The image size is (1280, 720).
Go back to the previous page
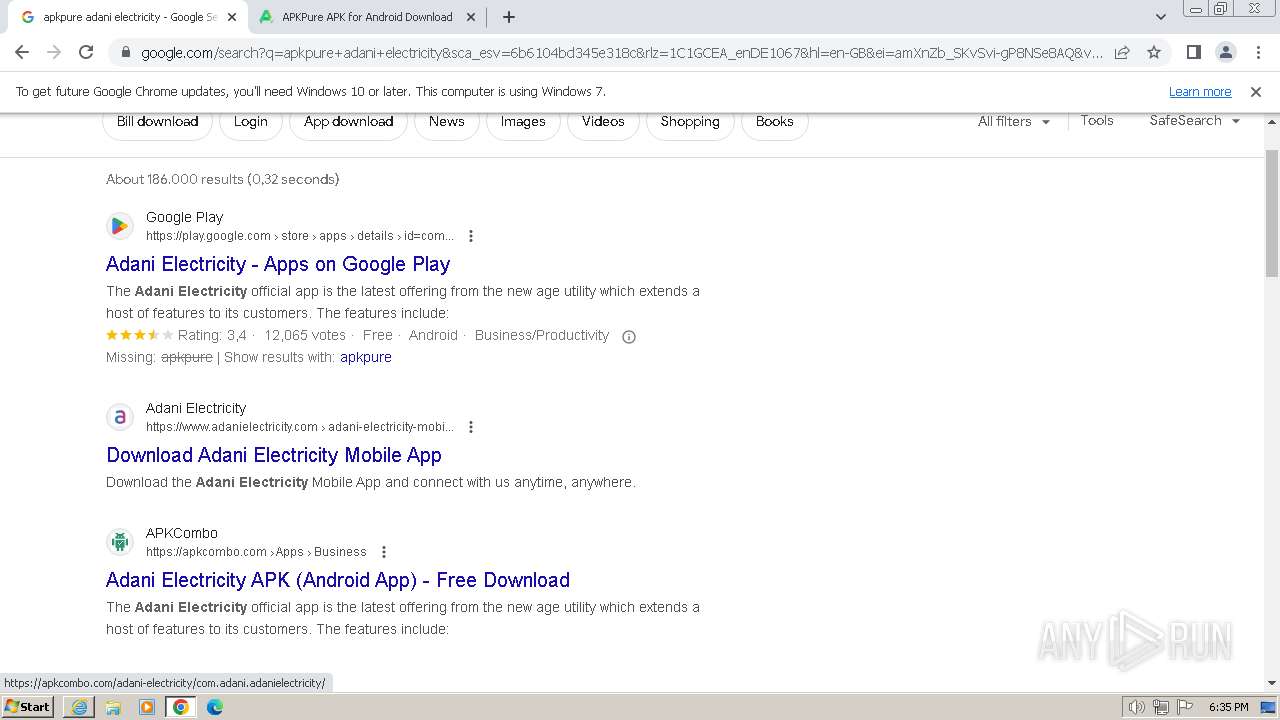point(22,52)
